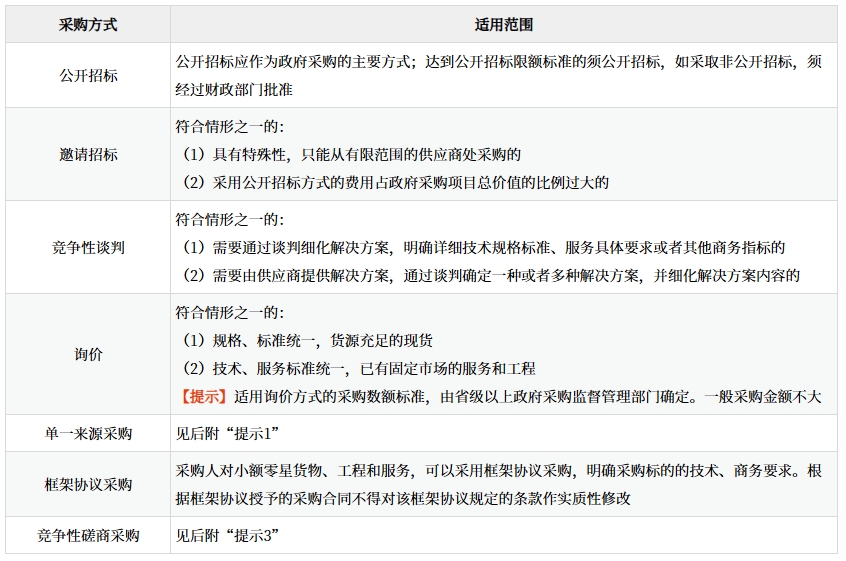Select the 框架协议采购 row label
846x561 pixels.
coord(87,484)
